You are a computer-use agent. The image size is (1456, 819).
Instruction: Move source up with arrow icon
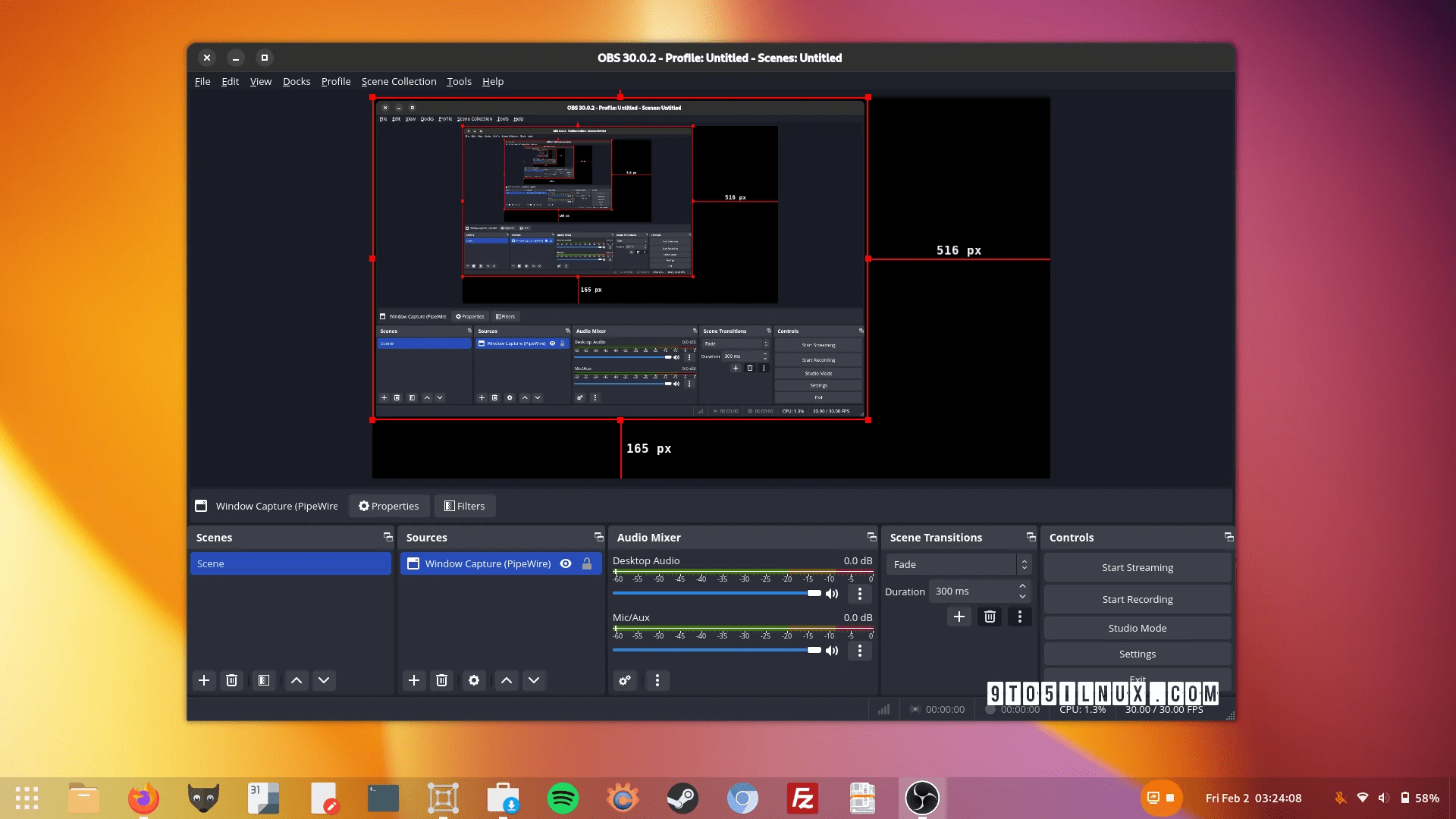507,680
